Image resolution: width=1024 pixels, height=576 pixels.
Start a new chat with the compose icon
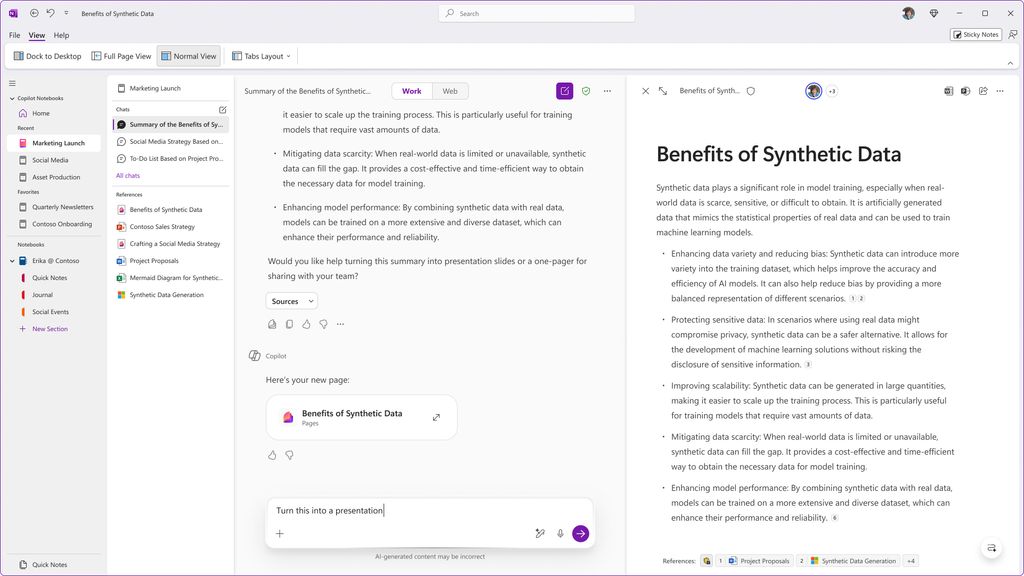click(x=222, y=109)
